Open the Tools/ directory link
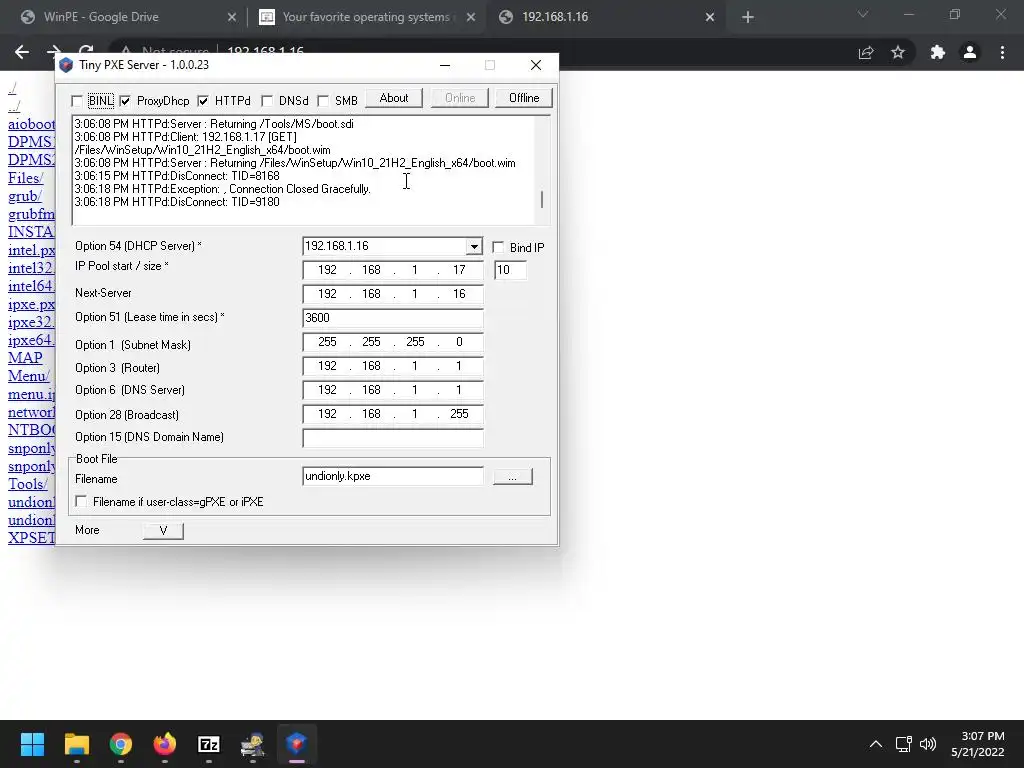Image resolution: width=1024 pixels, height=768 pixels. click(x=27, y=484)
